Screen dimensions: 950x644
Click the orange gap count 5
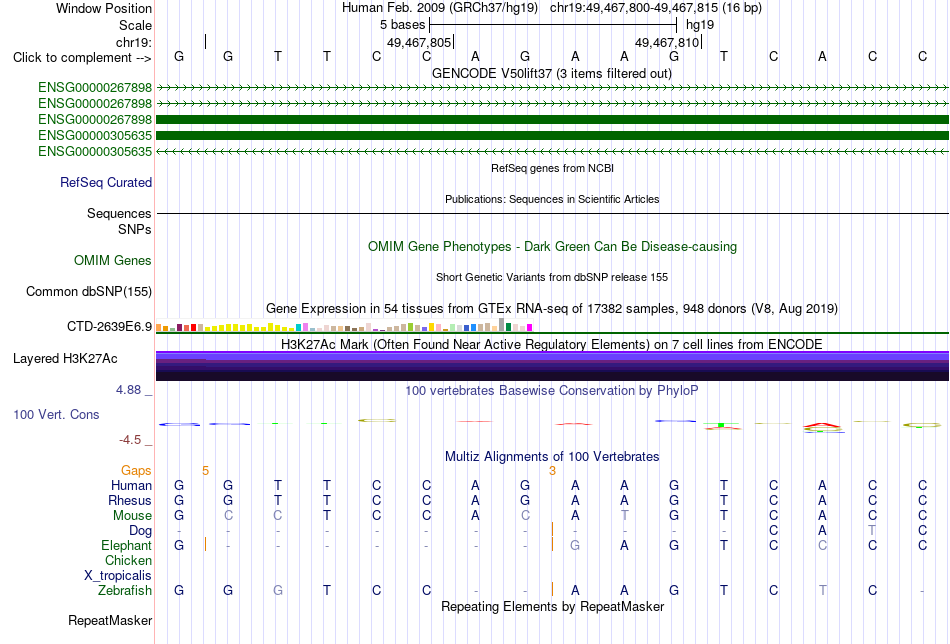205,471
